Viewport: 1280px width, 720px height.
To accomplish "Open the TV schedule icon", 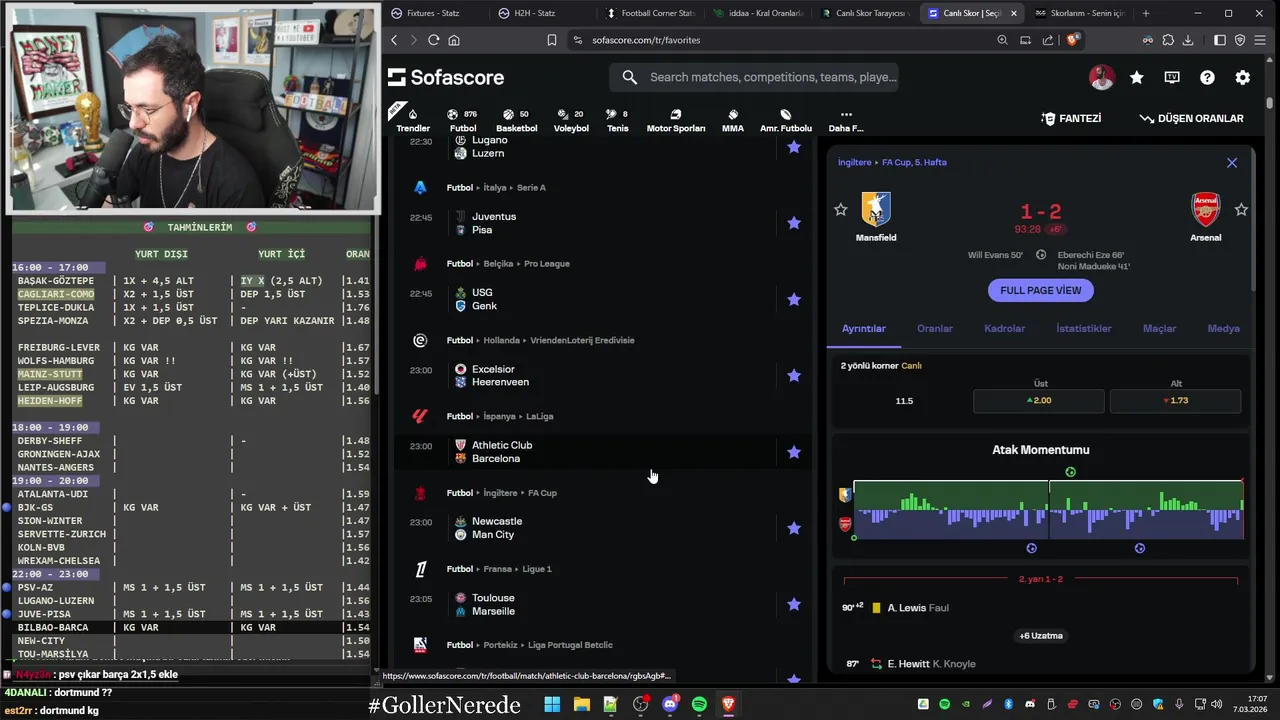I will (x=1172, y=77).
